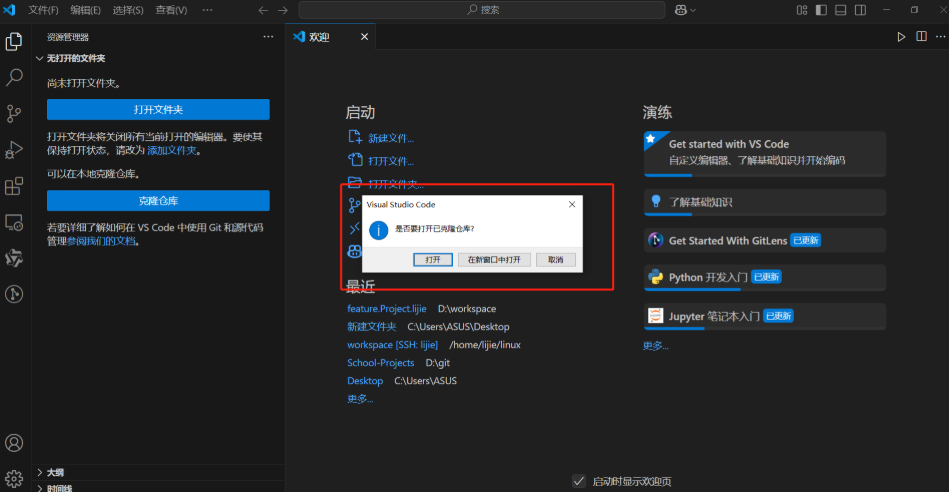This screenshot has width=949, height=492.
Task: Open Get Started With GitLens walkthrough
Action: (x=765, y=240)
